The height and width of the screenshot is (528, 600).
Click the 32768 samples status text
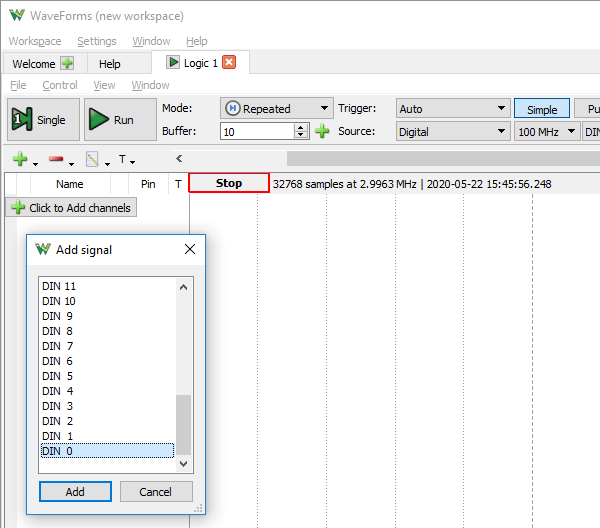pyautogui.click(x=412, y=184)
